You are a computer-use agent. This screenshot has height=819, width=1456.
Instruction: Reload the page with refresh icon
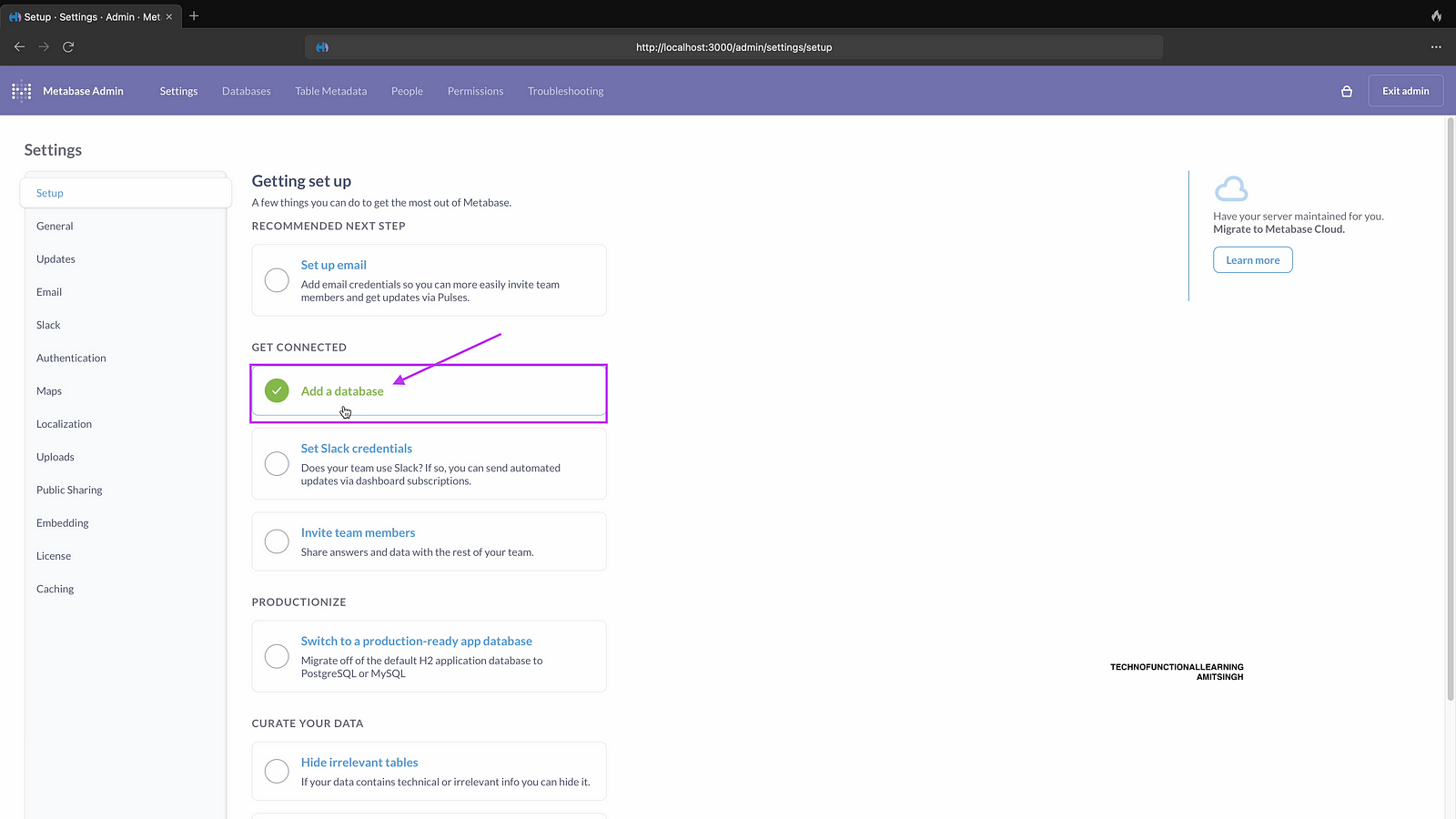(68, 46)
